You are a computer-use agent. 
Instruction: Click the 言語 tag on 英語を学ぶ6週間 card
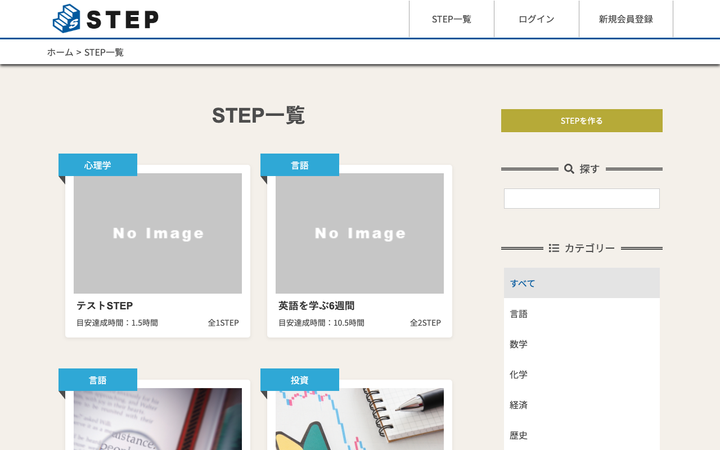300,165
